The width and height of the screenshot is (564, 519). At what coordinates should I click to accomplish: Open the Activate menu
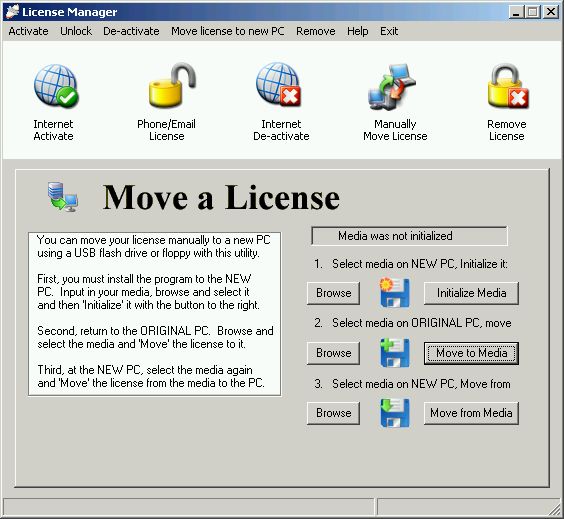pos(28,31)
